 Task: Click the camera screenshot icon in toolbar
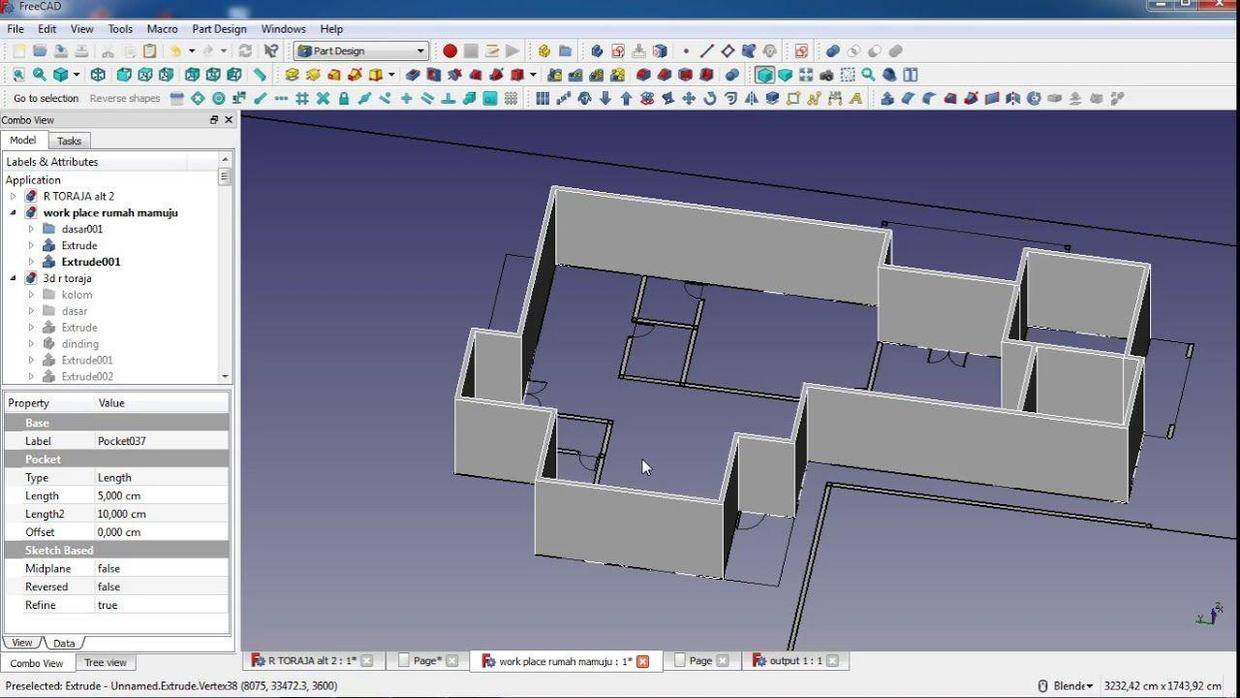click(x=827, y=75)
